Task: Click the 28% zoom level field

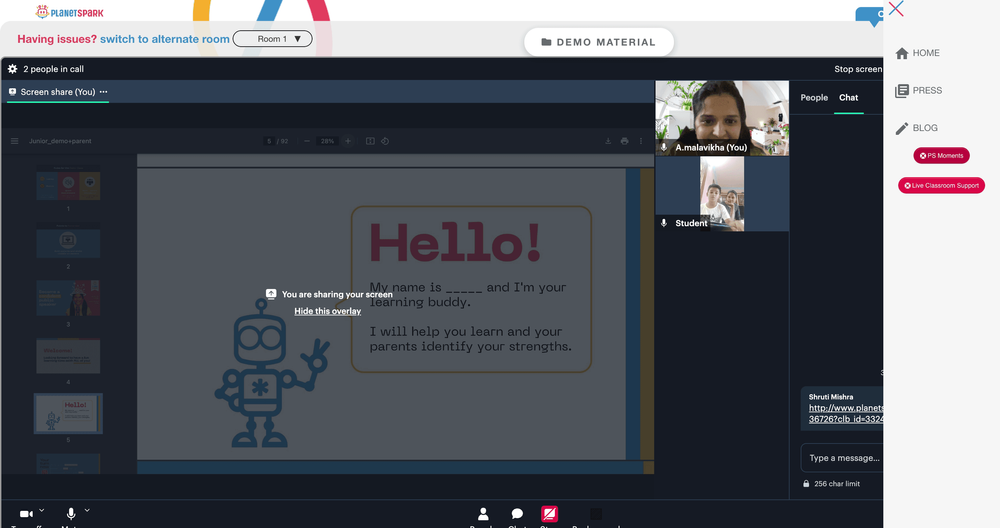Action: (327, 141)
